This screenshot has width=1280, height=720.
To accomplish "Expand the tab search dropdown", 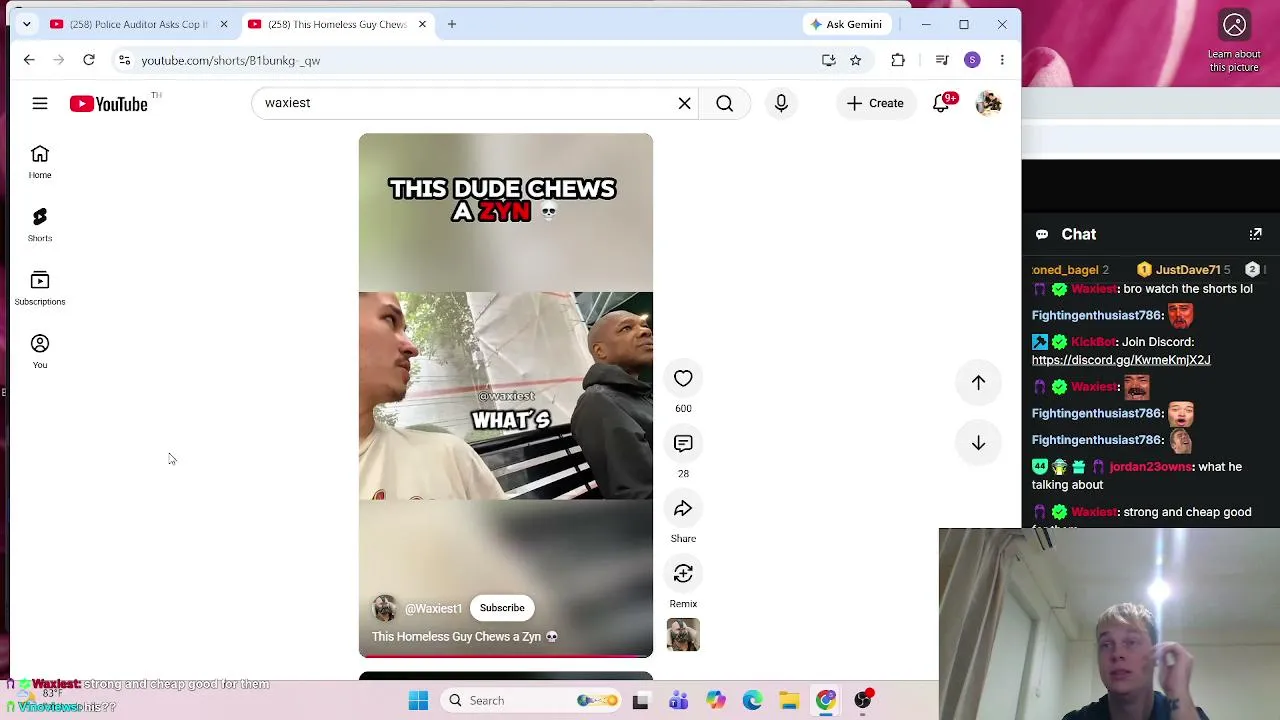I will coord(27,24).
